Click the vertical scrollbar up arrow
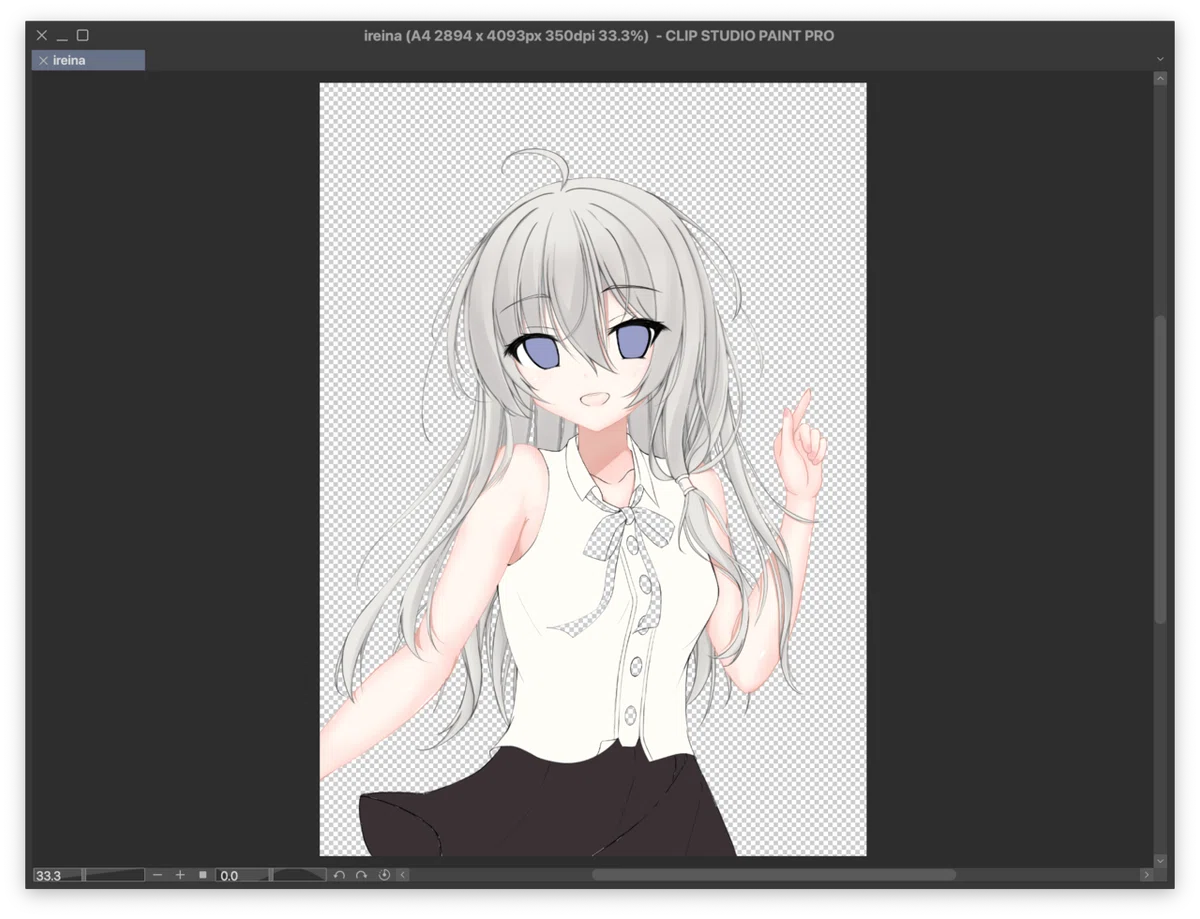Screen dimensions: 1200x919 click(x=1160, y=78)
